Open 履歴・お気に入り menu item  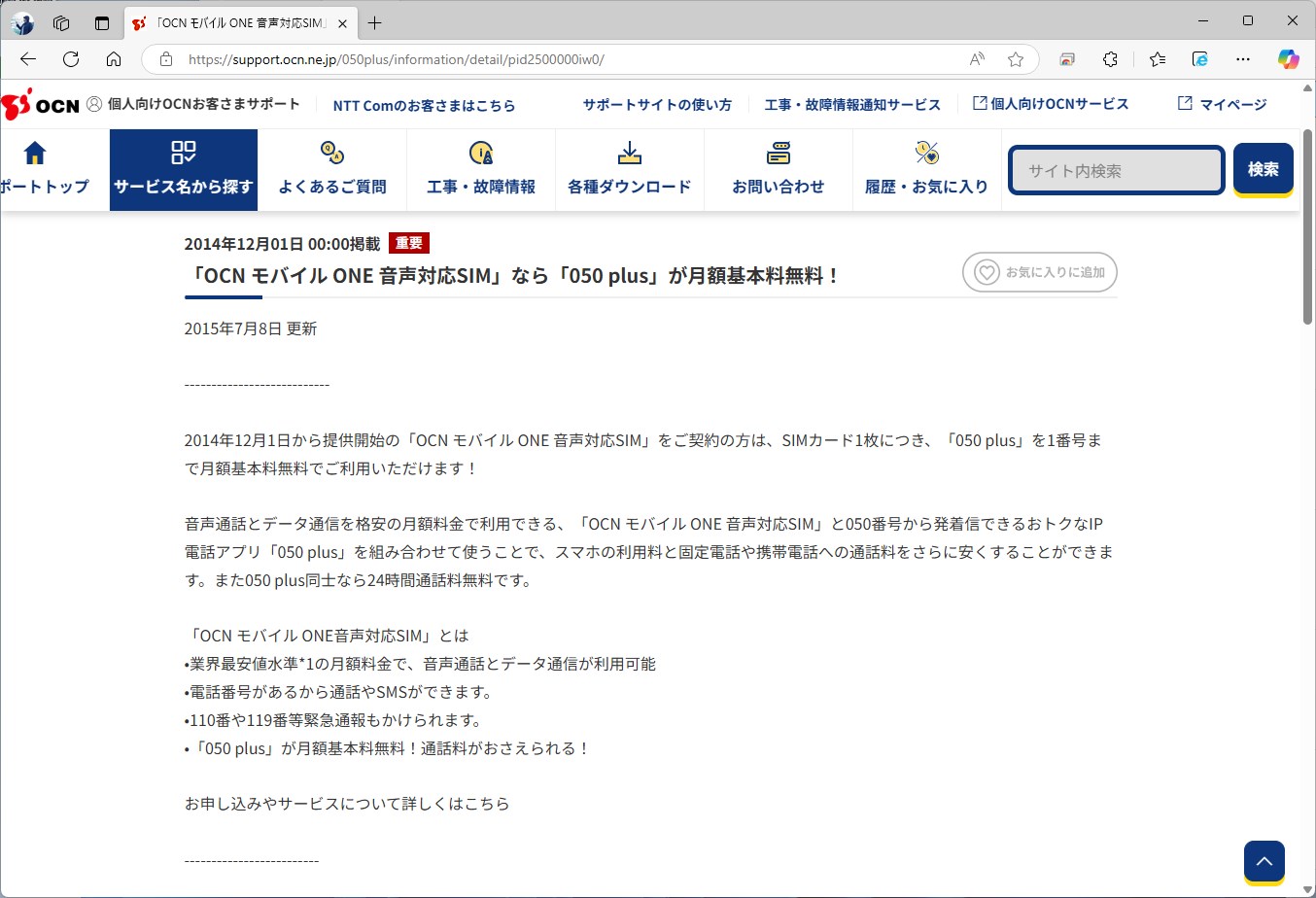tap(926, 169)
